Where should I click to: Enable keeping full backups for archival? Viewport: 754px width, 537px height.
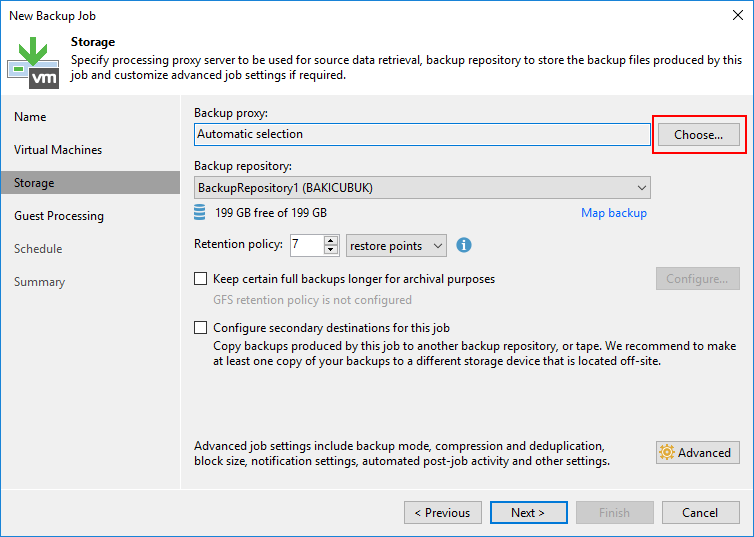pyautogui.click(x=201, y=279)
